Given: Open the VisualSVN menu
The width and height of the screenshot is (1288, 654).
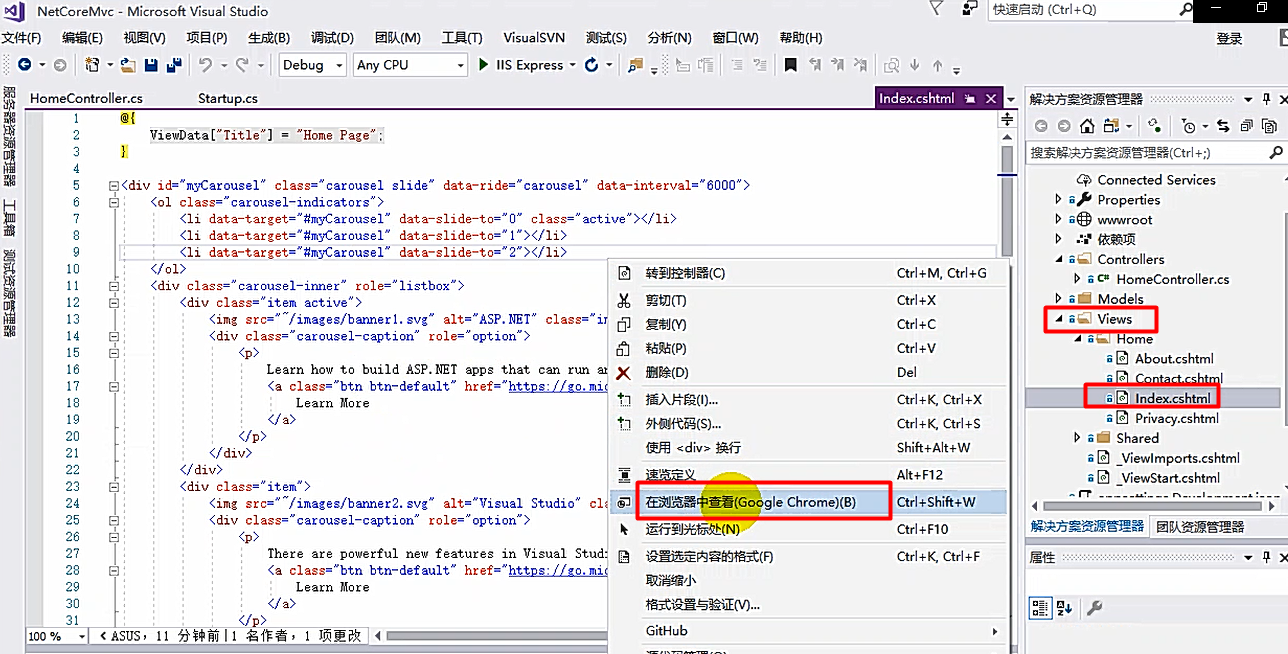Looking at the screenshot, I should click(x=534, y=38).
